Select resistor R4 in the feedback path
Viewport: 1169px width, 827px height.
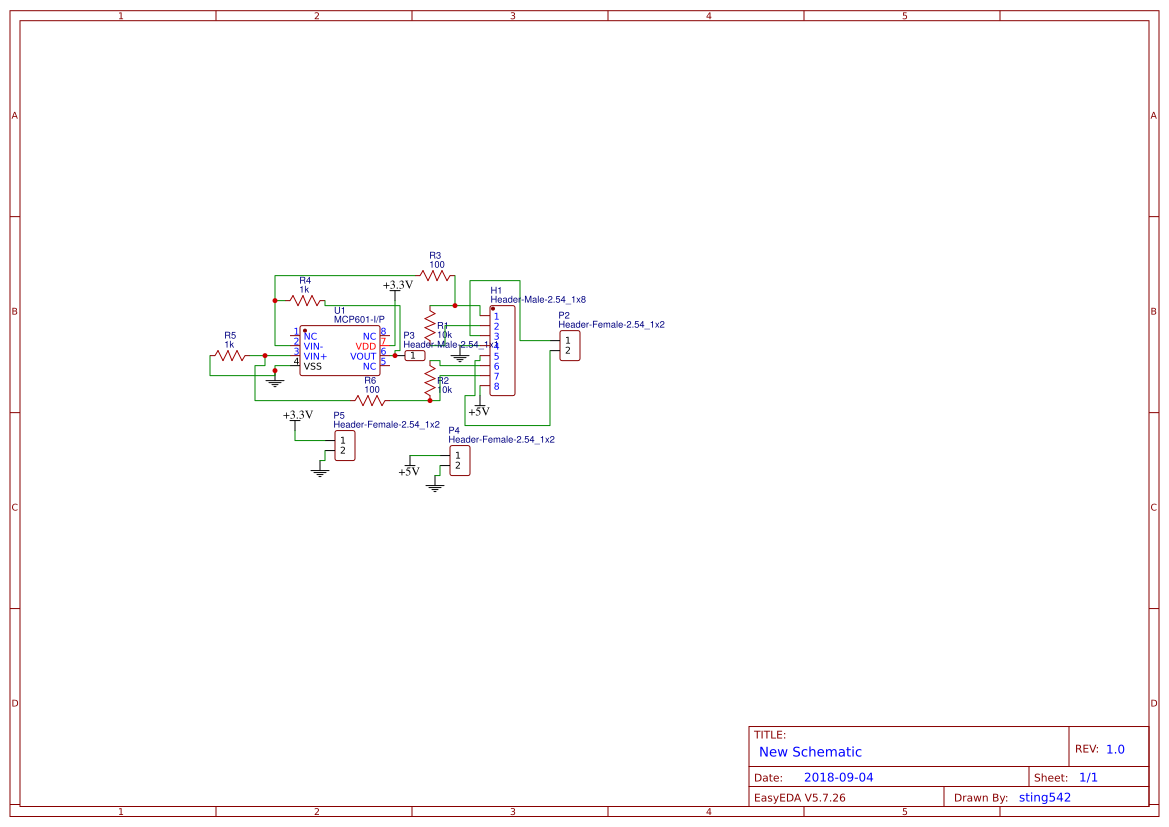click(x=306, y=302)
